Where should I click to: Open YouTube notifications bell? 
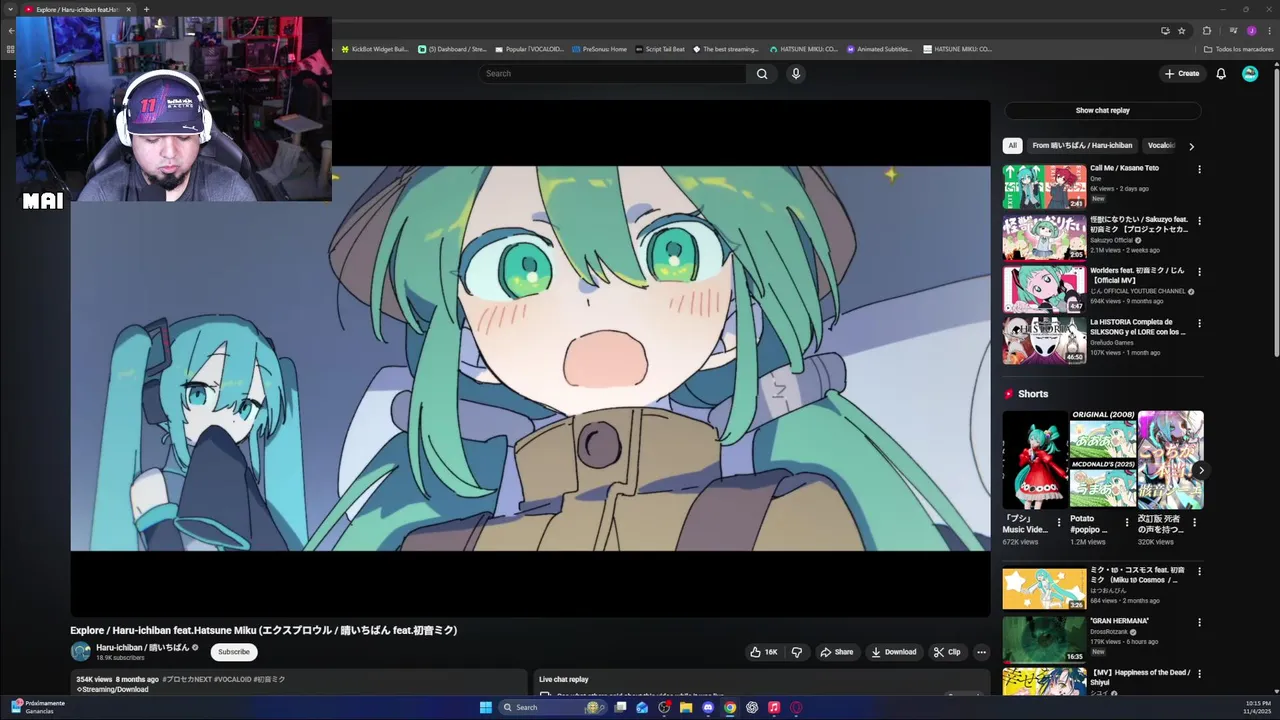pyautogui.click(x=1221, y=73)
